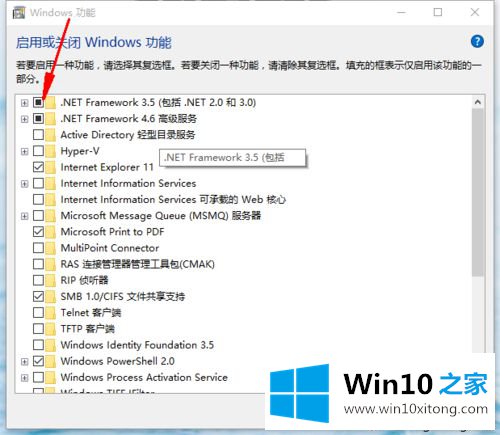Click folder icon beside .NET Framework 4.6

(x=50, y=119)
